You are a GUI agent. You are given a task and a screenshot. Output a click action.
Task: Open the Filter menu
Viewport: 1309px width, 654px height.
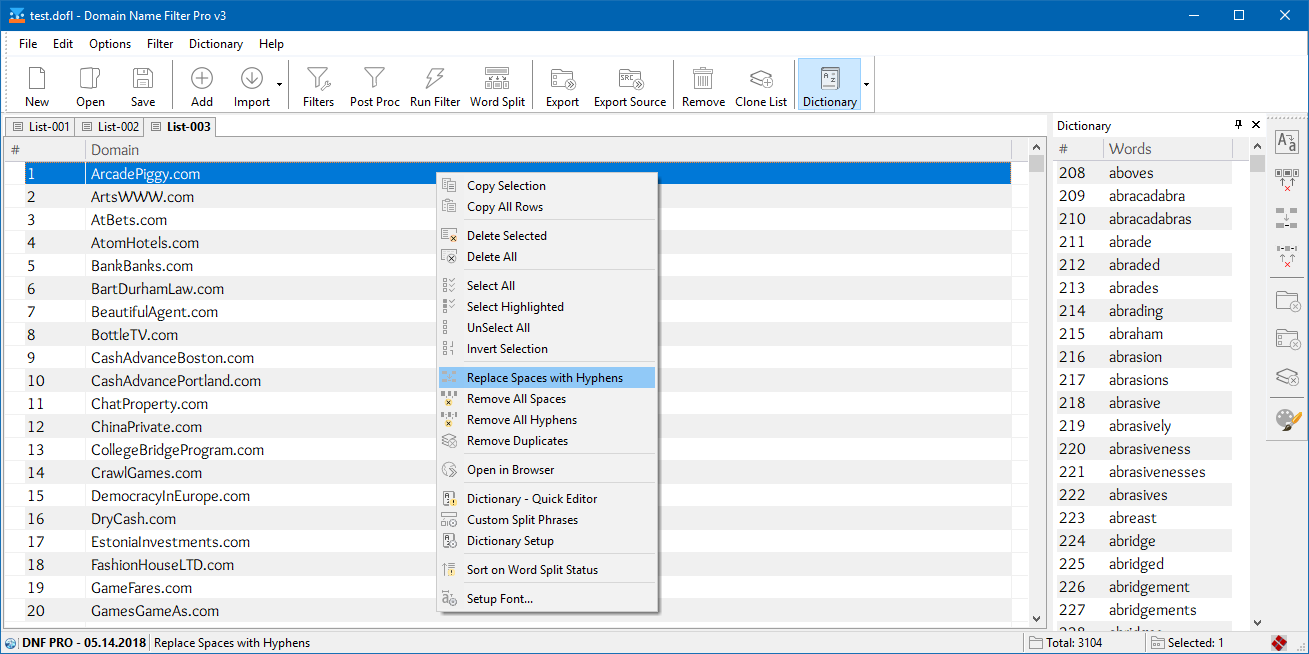pos(160,44)
